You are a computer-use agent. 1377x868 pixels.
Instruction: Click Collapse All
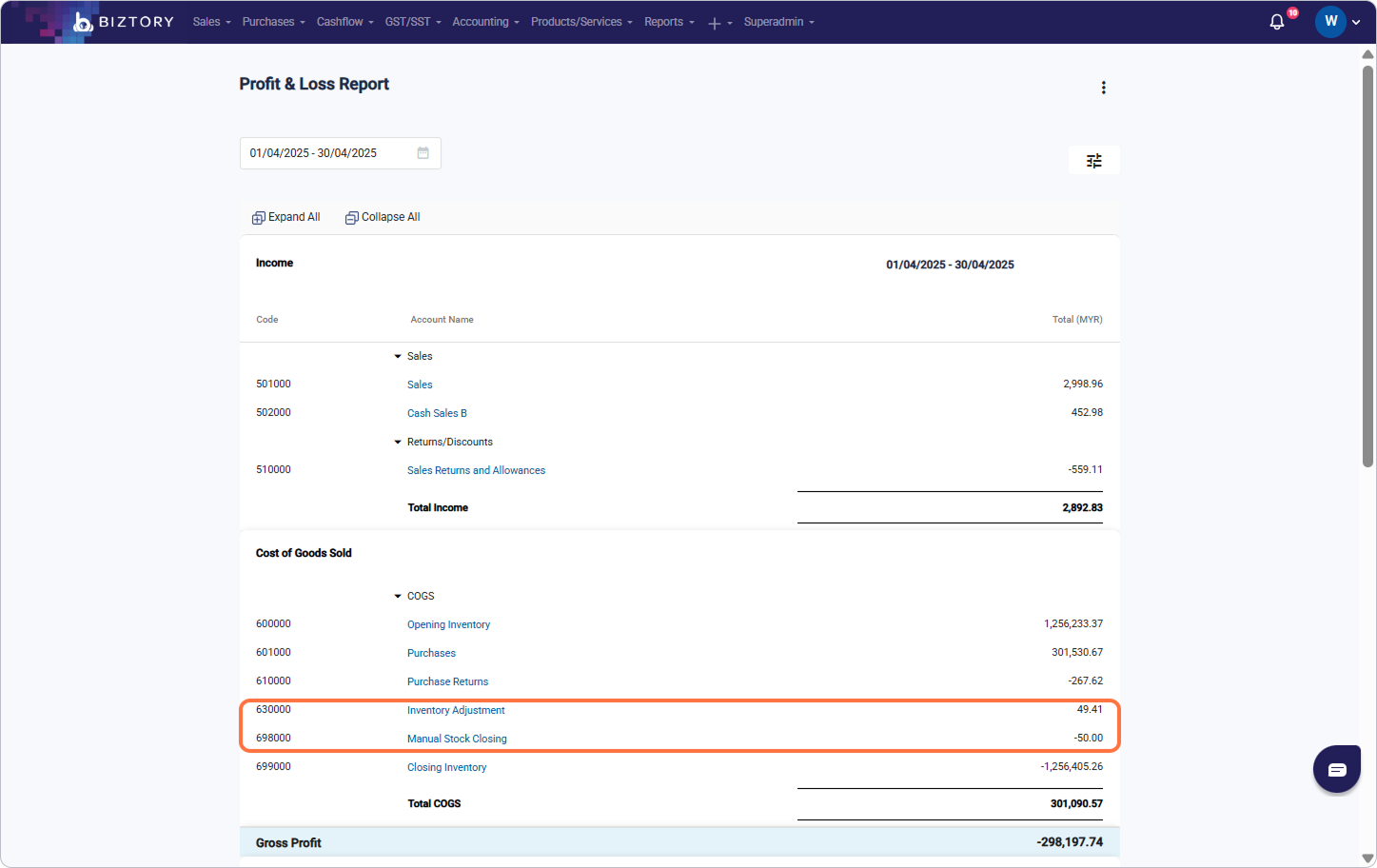(x=383, y=217)
